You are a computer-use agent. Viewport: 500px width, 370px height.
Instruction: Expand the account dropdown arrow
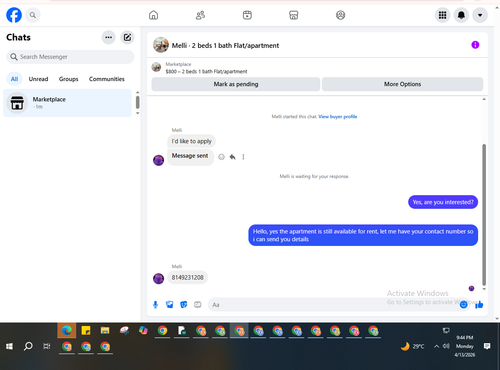pos(480,15)
